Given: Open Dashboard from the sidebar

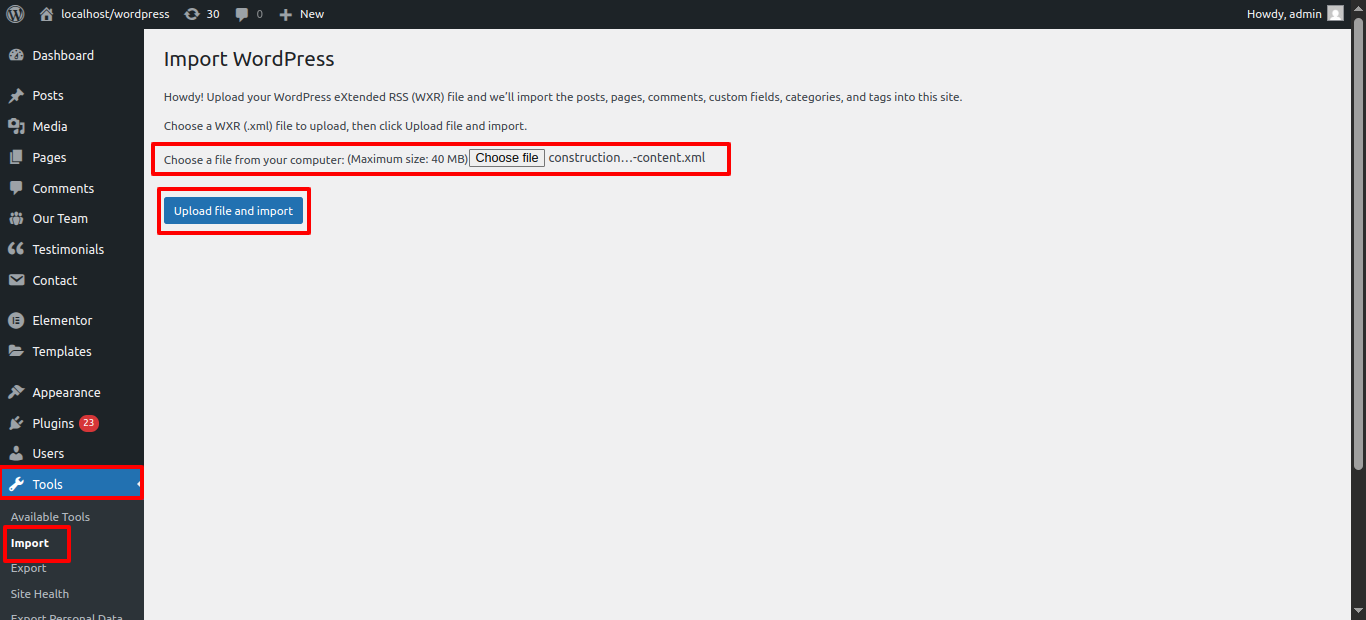Looking at the screenshot, I should point(63,56).
